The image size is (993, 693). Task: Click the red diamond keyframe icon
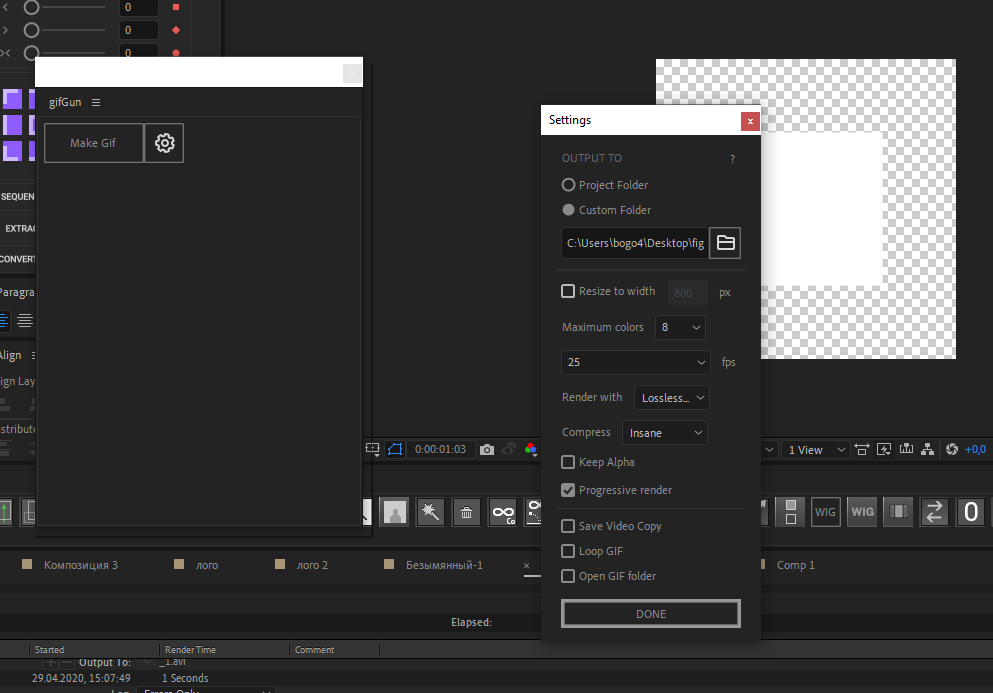pos(176,30)
